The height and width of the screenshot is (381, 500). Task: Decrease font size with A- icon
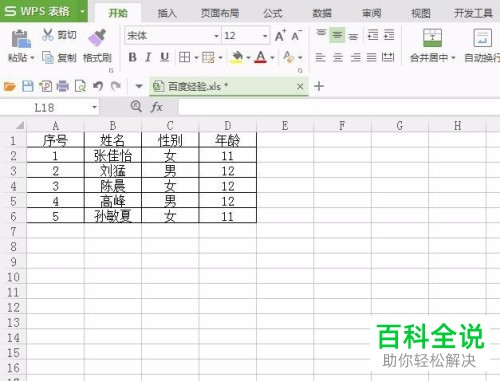click(296, 35)
